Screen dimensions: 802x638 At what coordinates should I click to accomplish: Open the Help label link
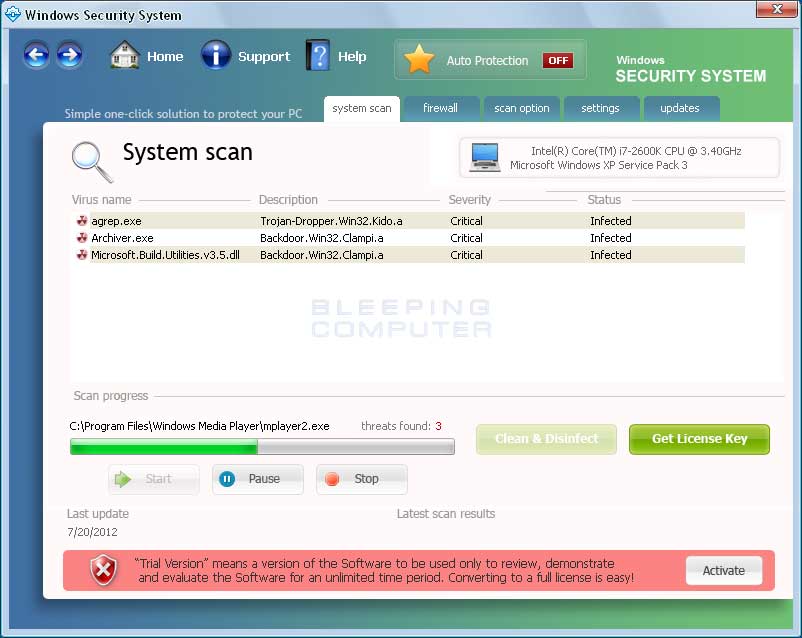click(352, 56)
